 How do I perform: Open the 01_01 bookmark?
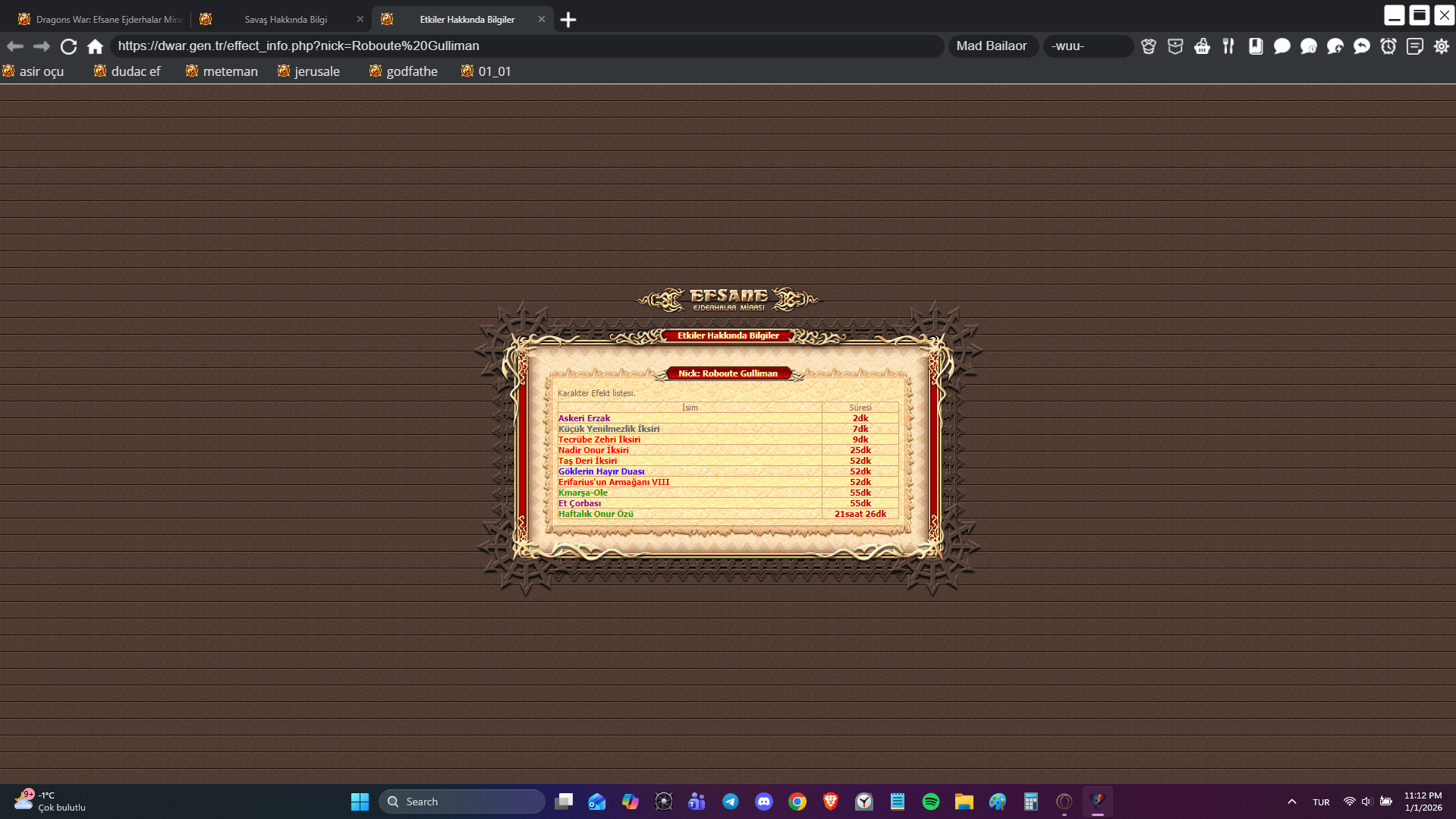pos(486,71)
